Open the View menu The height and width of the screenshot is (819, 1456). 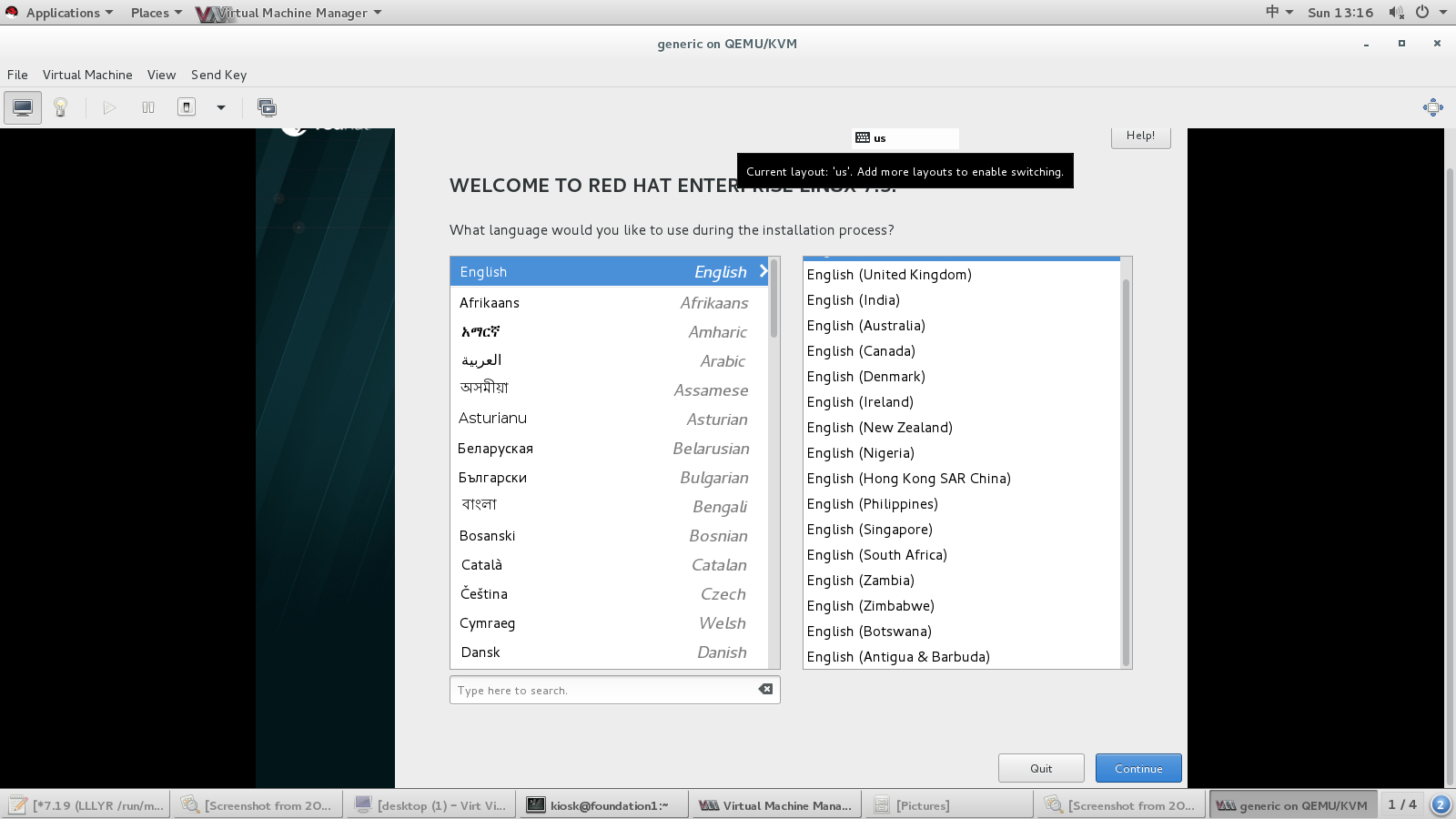[x=161, y=75]
